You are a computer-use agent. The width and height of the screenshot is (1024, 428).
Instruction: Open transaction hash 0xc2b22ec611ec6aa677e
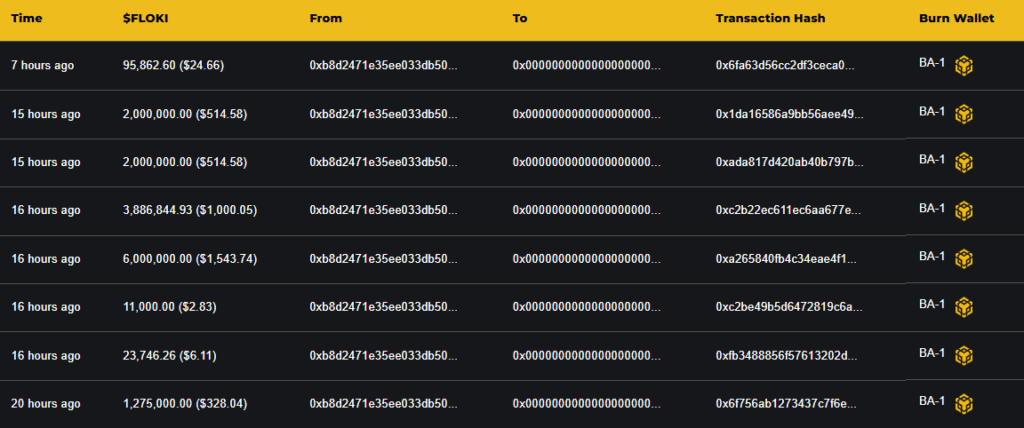coord(785,210)
